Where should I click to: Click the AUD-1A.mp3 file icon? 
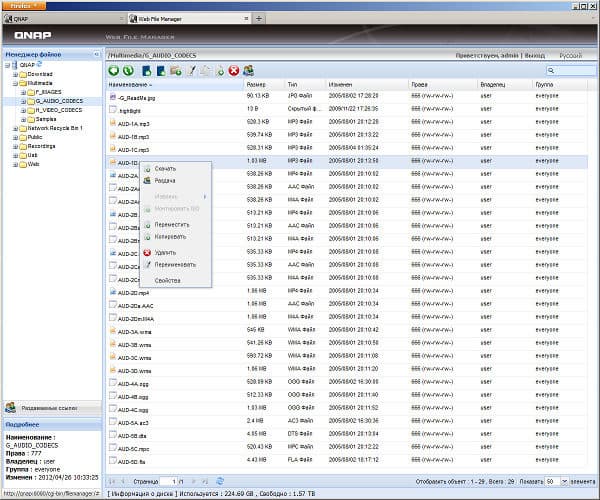pos(113,123)
